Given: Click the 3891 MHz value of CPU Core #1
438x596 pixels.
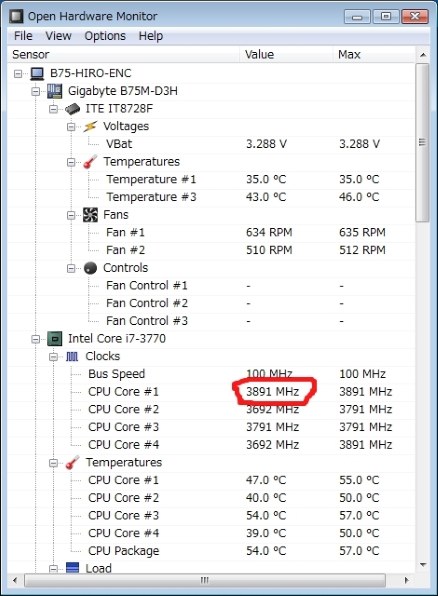Looking at the screenshot, I should click(273, 392).
